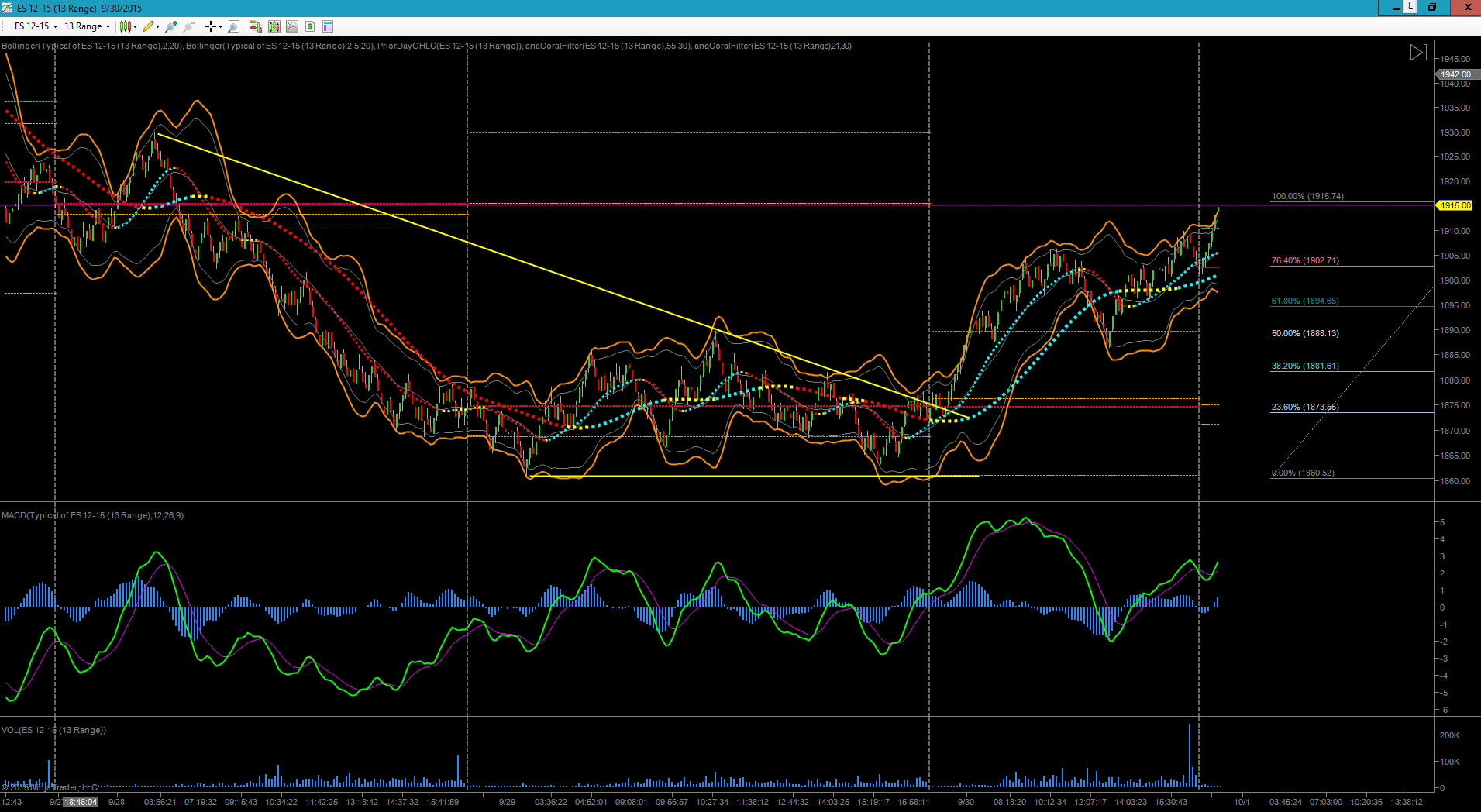
Task: Click the L link button in title bar
Action: click(x=1410, y=7)
